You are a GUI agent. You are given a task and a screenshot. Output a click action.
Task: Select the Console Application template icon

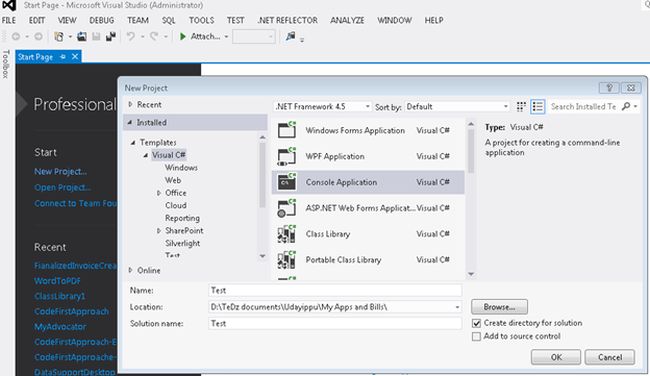286,182
